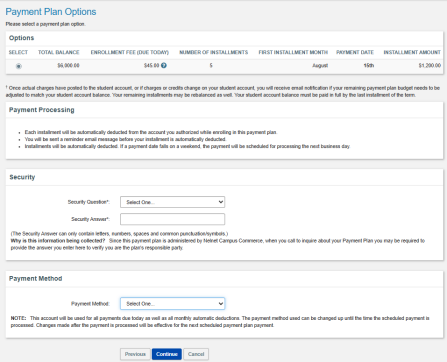Click the NOTE text under Payment Method
This screenshot has height=362, width=447.
point(220,322)
